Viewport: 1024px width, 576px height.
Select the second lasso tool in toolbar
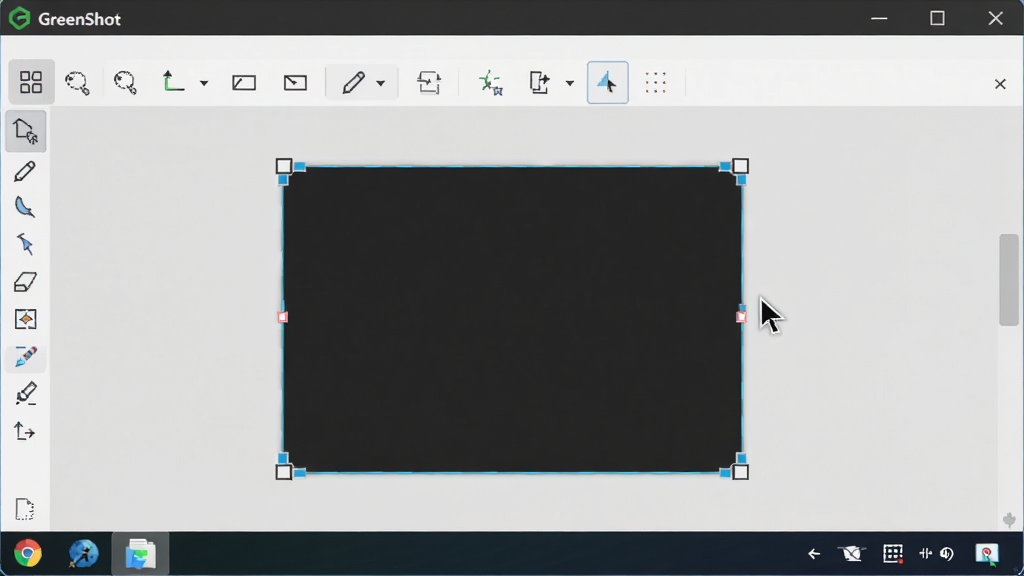coord(125,83)
